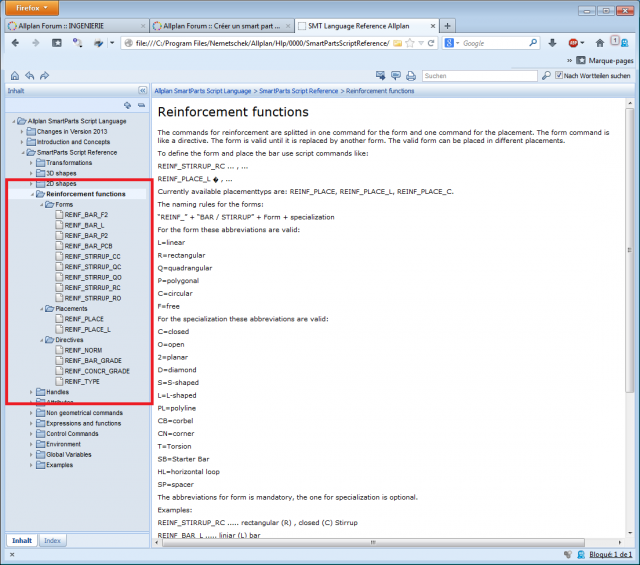Collapse the Forms folder
Image resolution: width=640 pixels, height=565 pixels.
41,205
